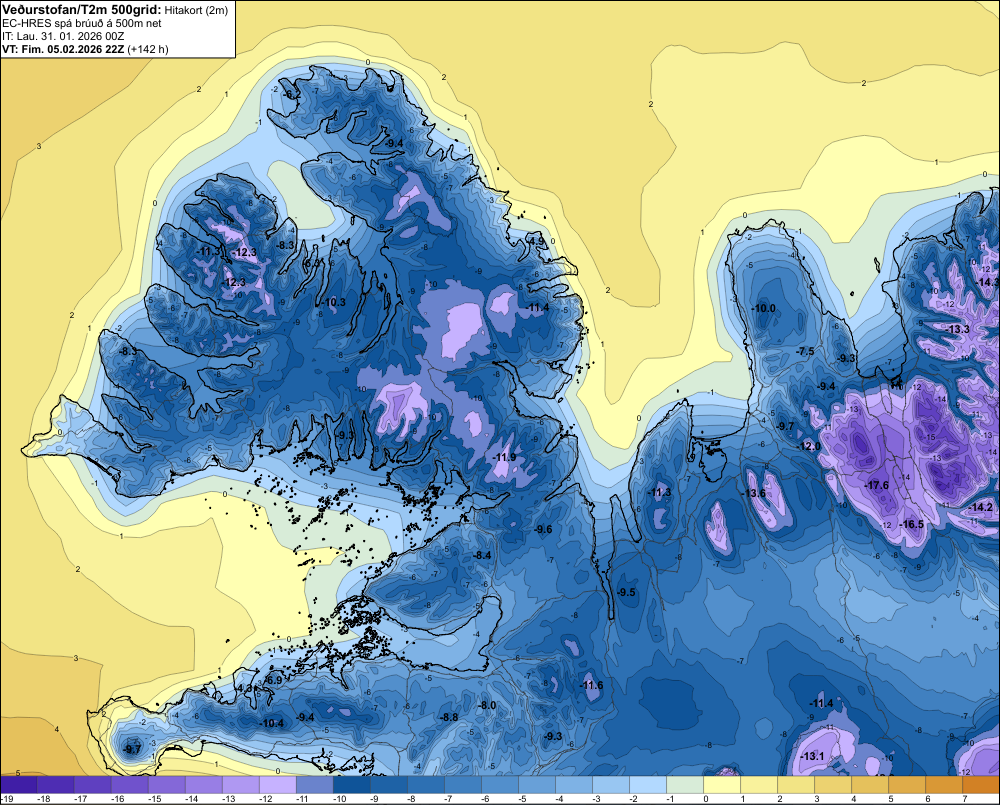Screen dimensions: 1000x805
Task: Click the -19 legend scale label
Action: (x=8, y=799)
